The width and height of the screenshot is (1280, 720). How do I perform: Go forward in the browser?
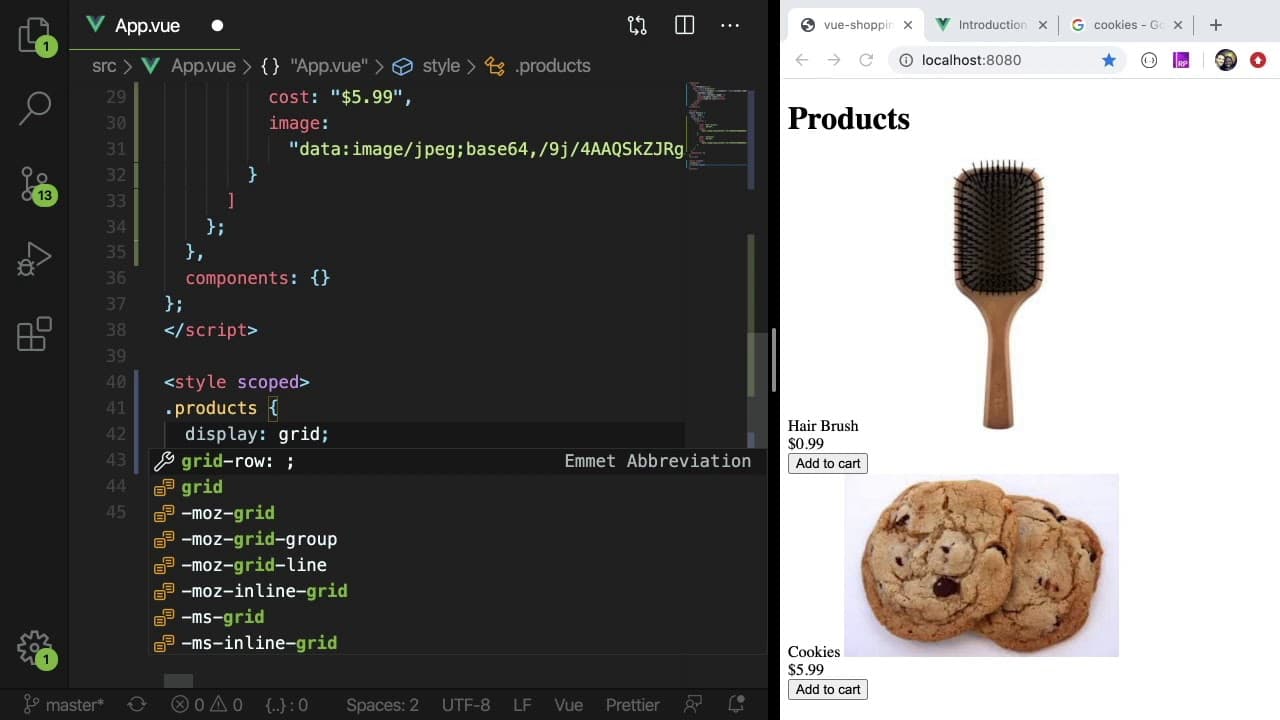(x=834, y=60)
